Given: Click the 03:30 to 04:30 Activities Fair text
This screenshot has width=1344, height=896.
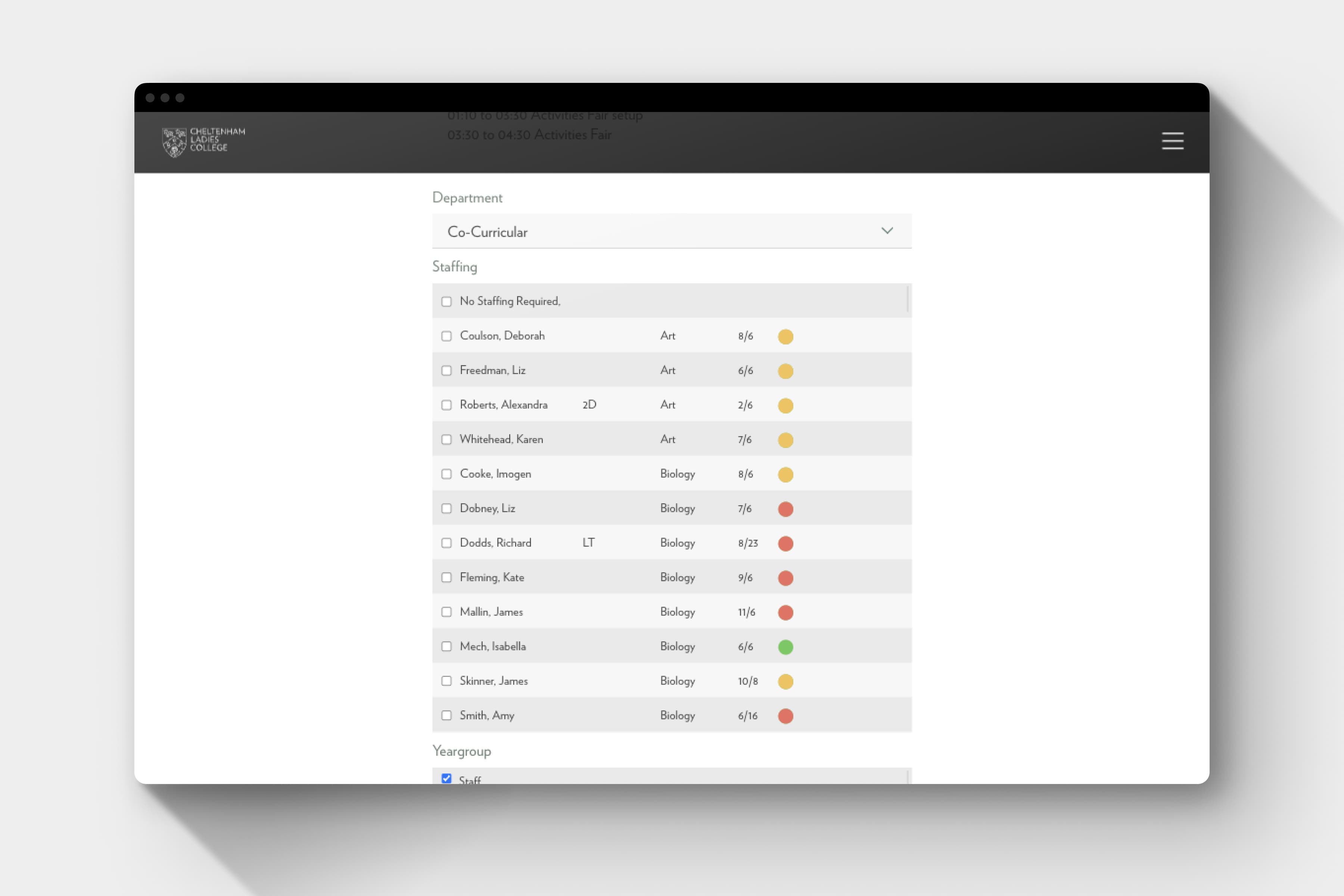Looking at the screenshot, I should [x=529, y=135].
